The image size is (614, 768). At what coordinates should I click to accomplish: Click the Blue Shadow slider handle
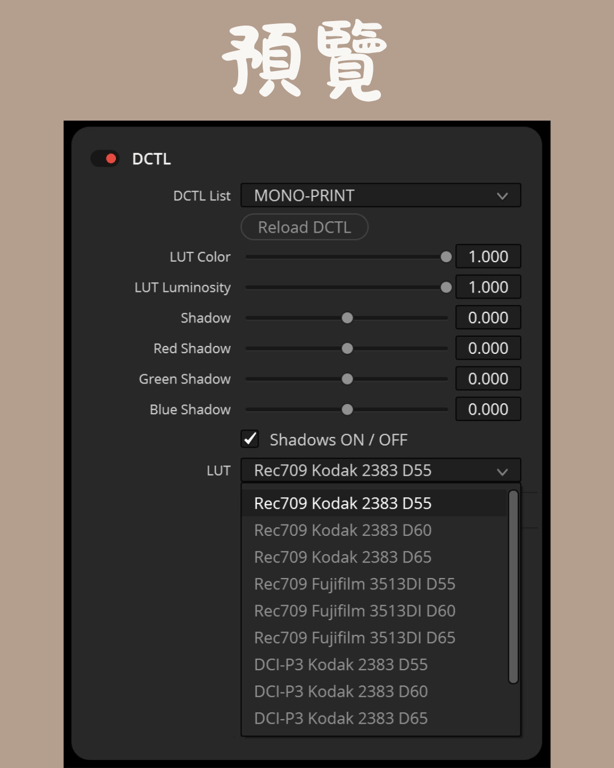(x=347, y=409)
